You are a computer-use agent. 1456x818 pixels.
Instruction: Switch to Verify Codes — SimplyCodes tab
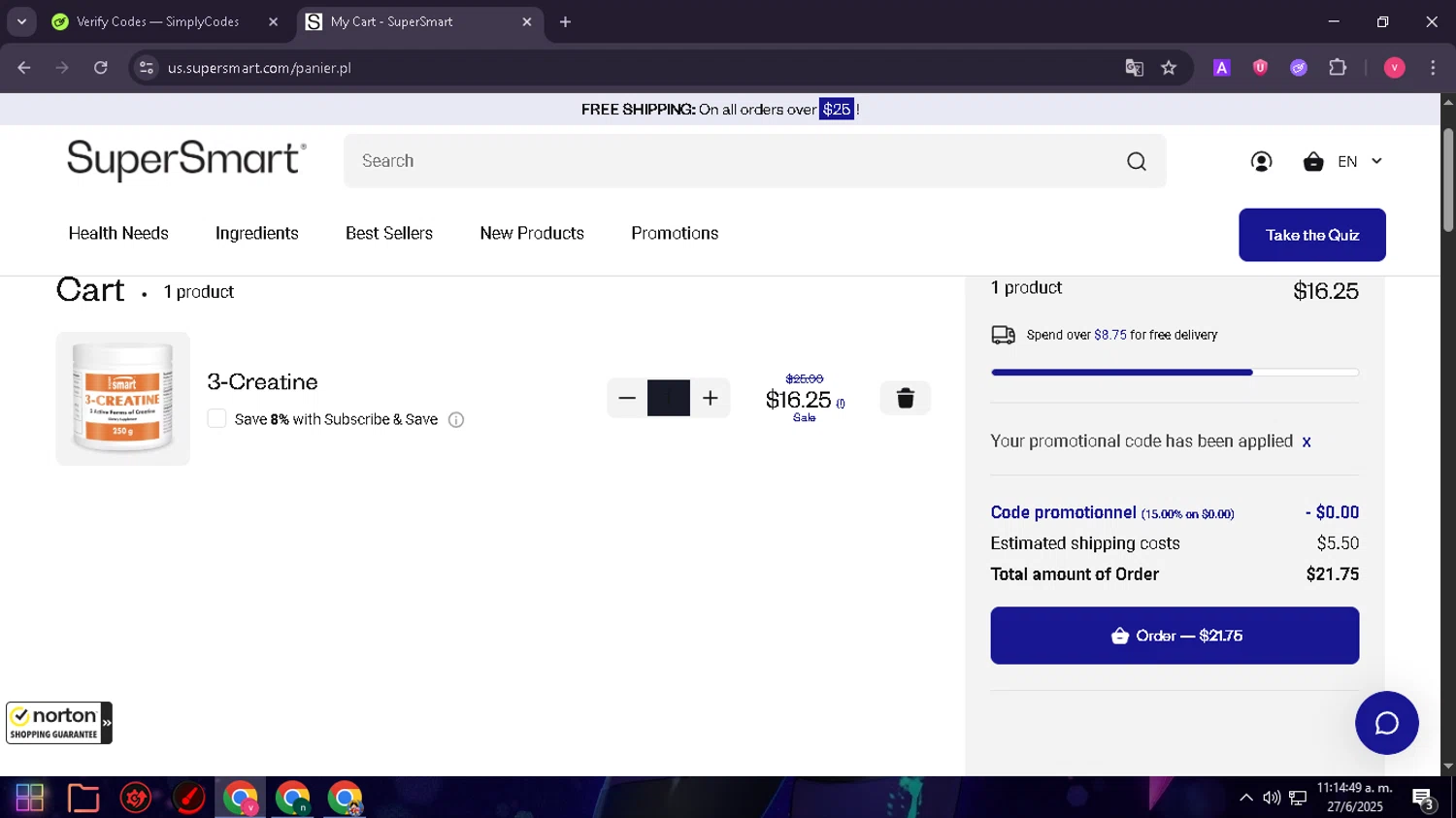pos(157,21)
